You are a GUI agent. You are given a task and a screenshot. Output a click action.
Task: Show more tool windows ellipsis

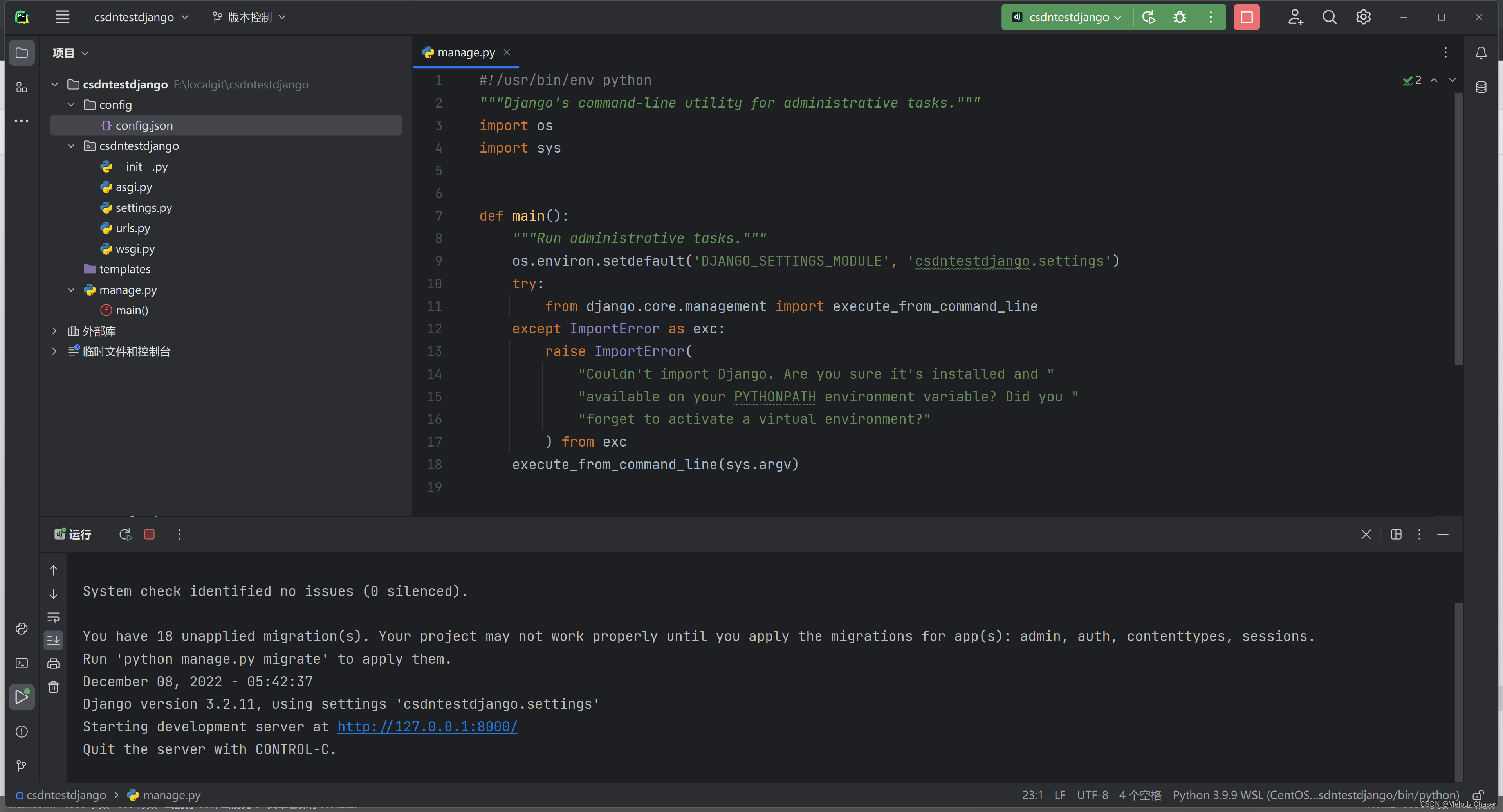point(22,121)
